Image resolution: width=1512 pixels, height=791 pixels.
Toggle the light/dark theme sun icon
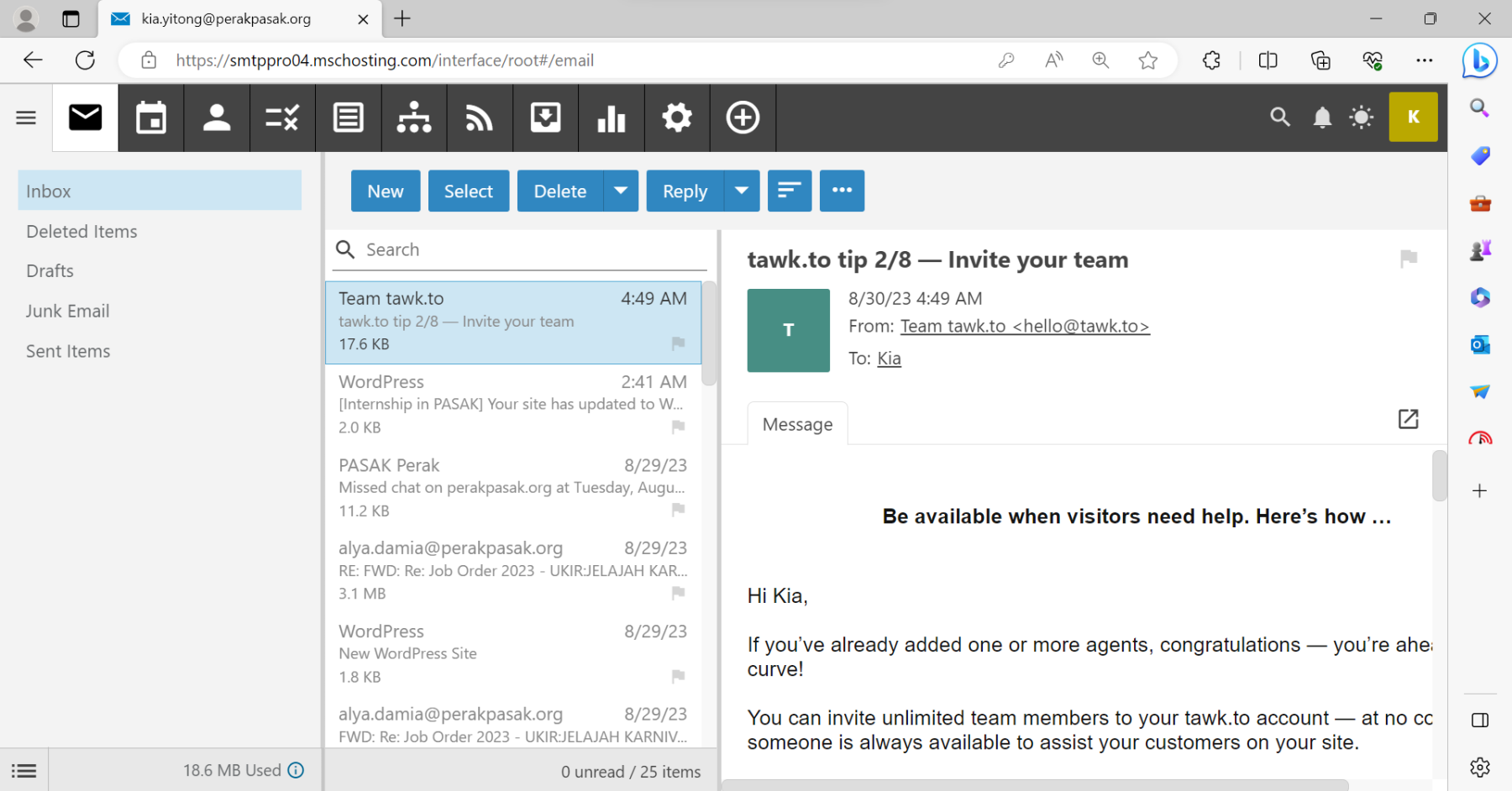[1361, 118]
